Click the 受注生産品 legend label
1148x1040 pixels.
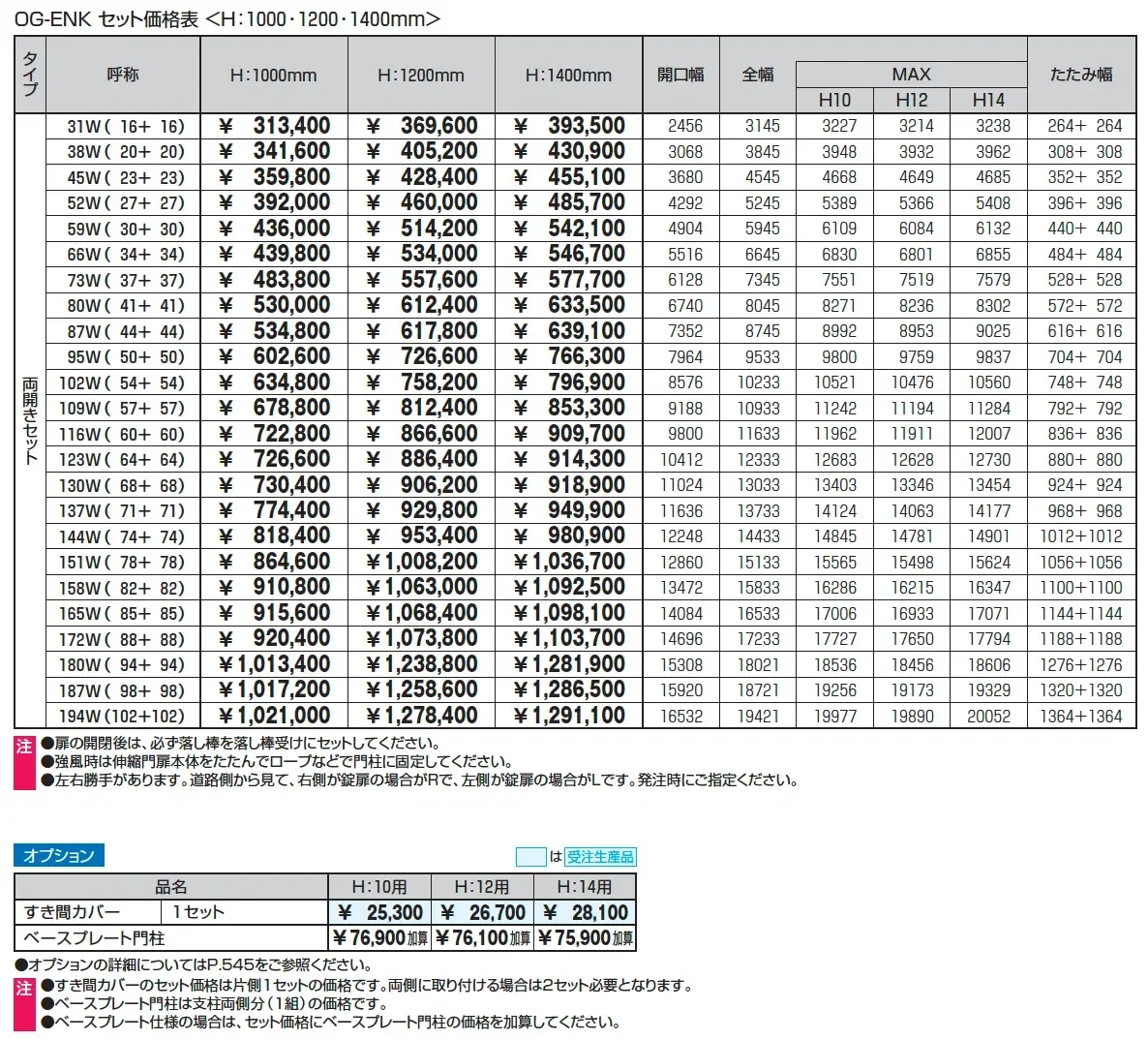[600, 856]
